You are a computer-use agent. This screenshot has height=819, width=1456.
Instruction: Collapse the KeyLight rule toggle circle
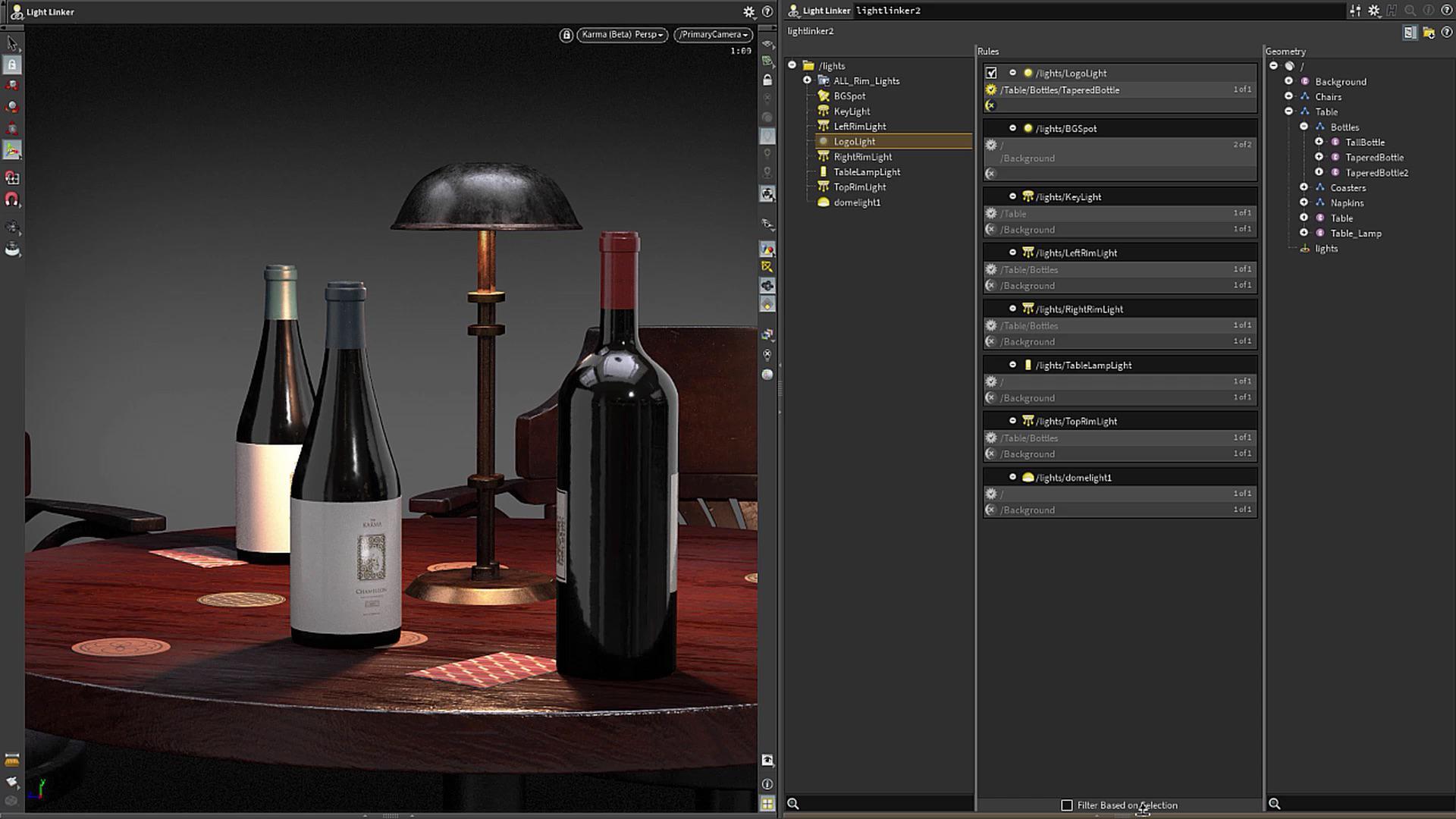tap(1012, 196)
